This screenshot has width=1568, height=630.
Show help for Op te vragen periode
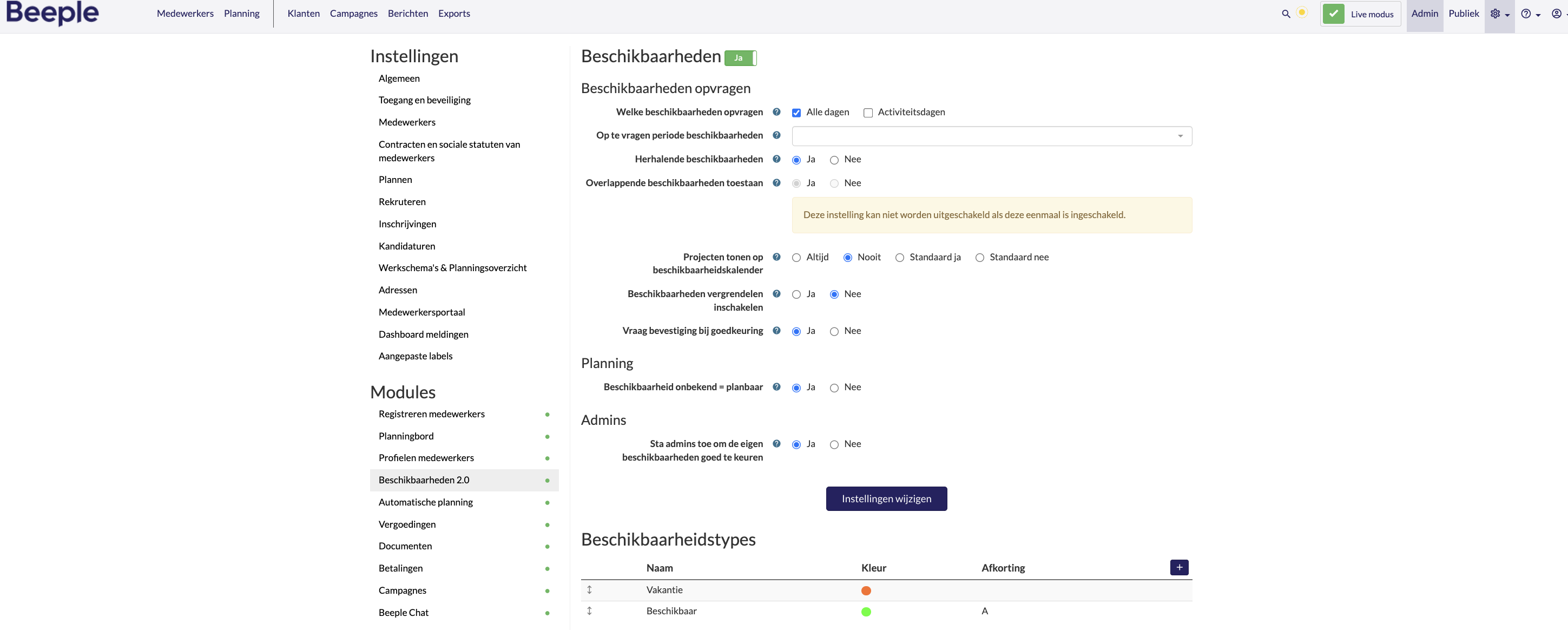[x=777, y=135]
